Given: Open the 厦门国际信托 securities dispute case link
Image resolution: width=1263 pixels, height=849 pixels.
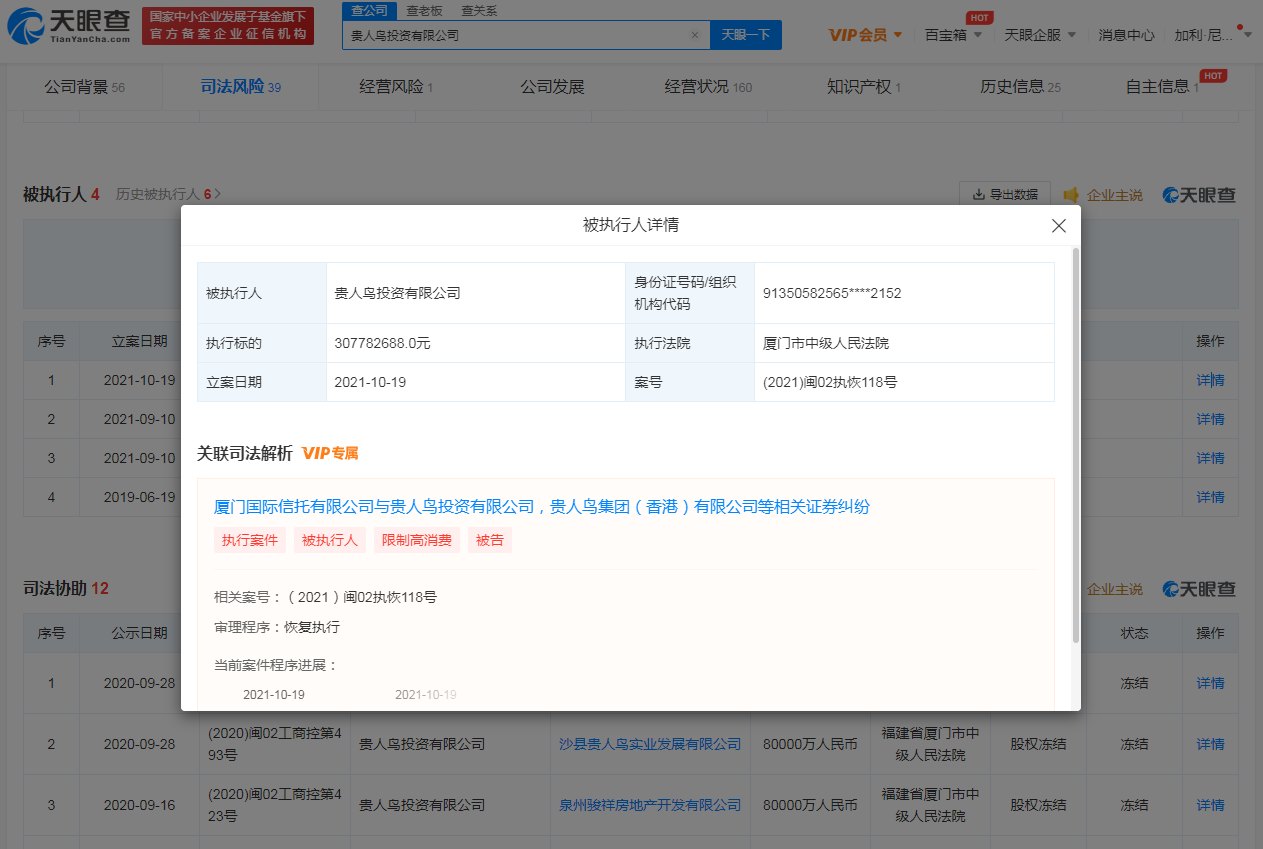Looking at the screenshot, I should [542, 507].
